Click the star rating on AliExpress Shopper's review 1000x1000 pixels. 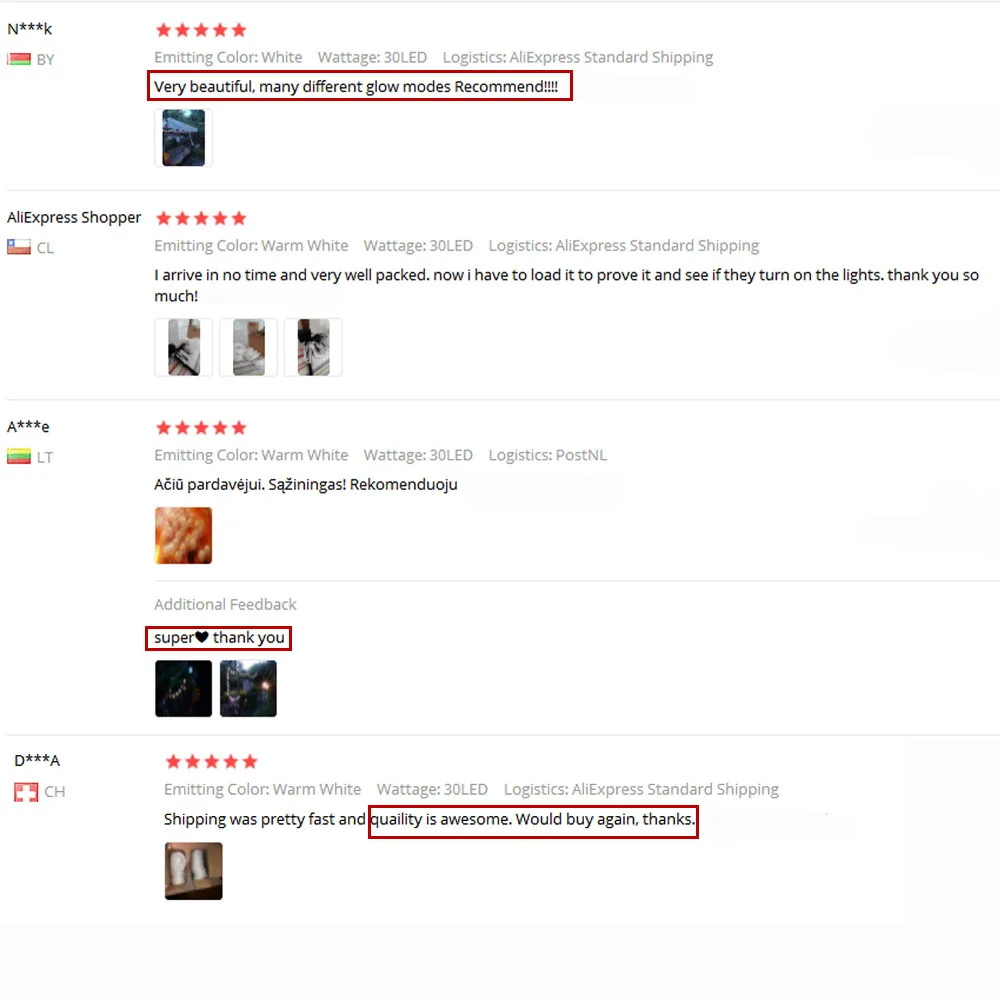(x=201, y=219)
